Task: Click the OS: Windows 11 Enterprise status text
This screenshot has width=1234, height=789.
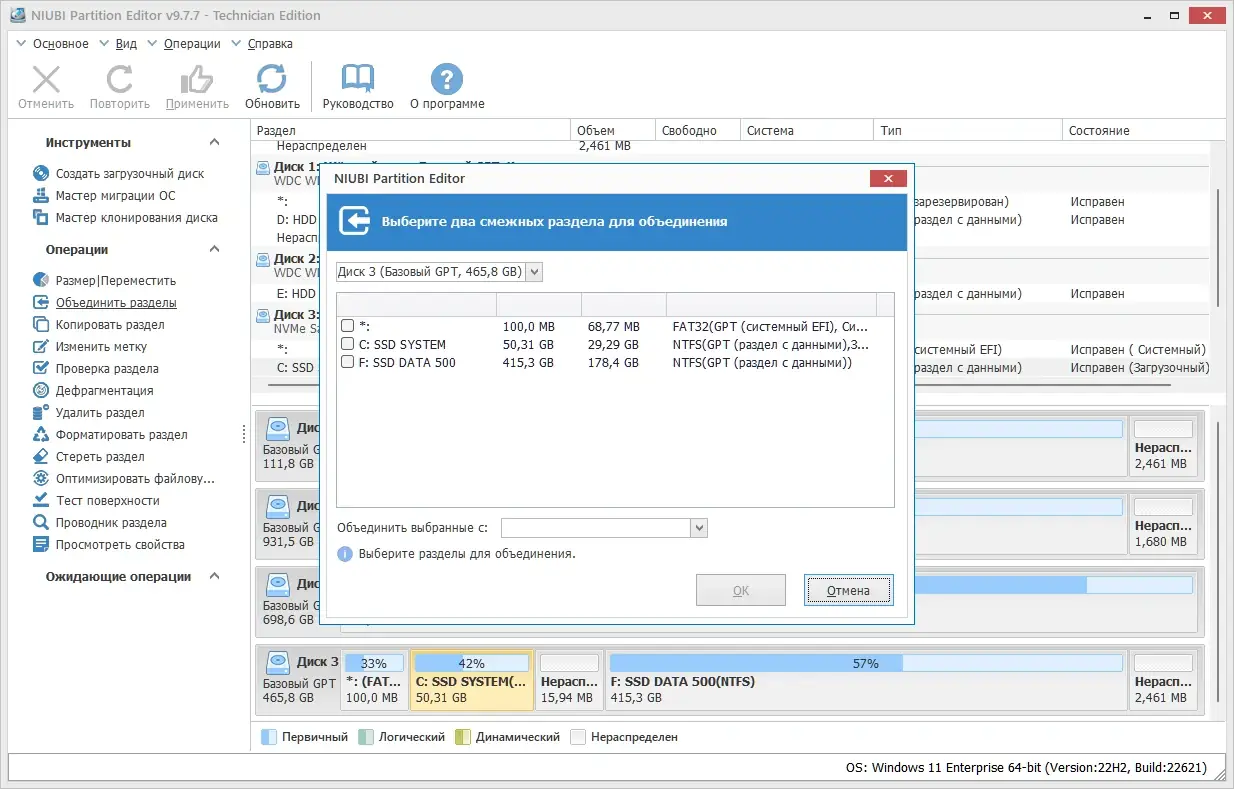Action: point(1026,768)
